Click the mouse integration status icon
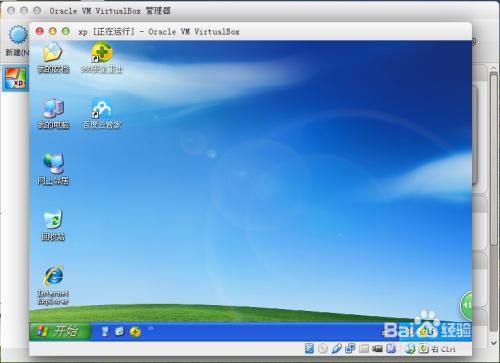 point(410,349)
